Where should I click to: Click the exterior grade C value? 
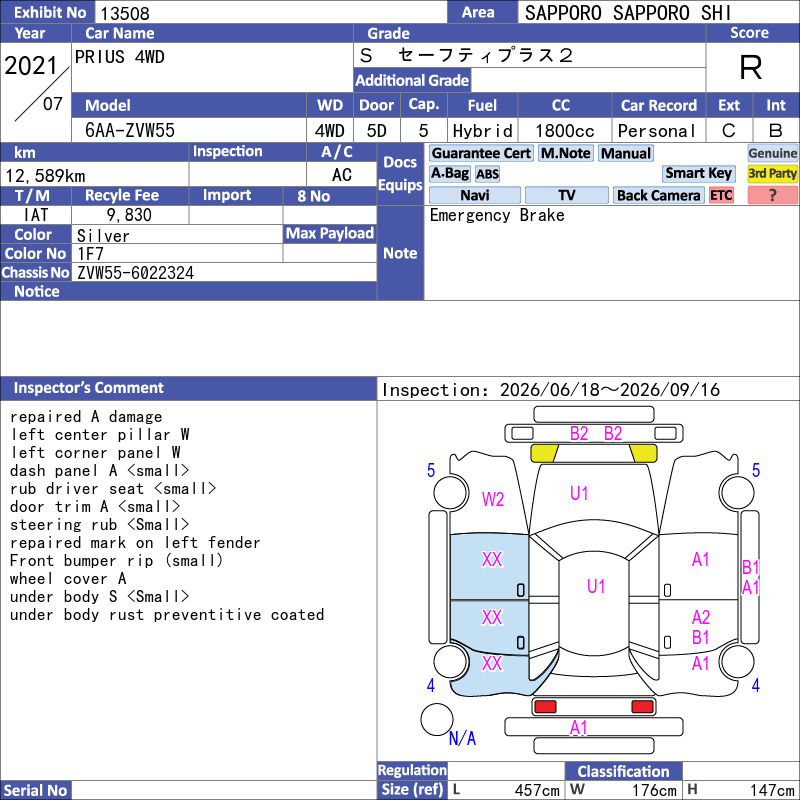[x=729, y=131]
